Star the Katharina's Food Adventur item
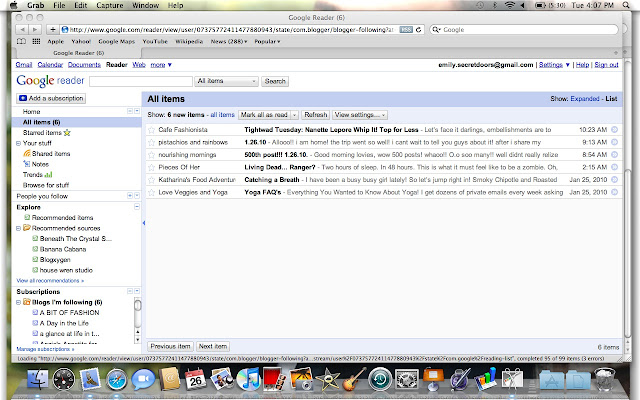This screenshot has height=400, width=640. pyautogui.click(x=151, y=180)
